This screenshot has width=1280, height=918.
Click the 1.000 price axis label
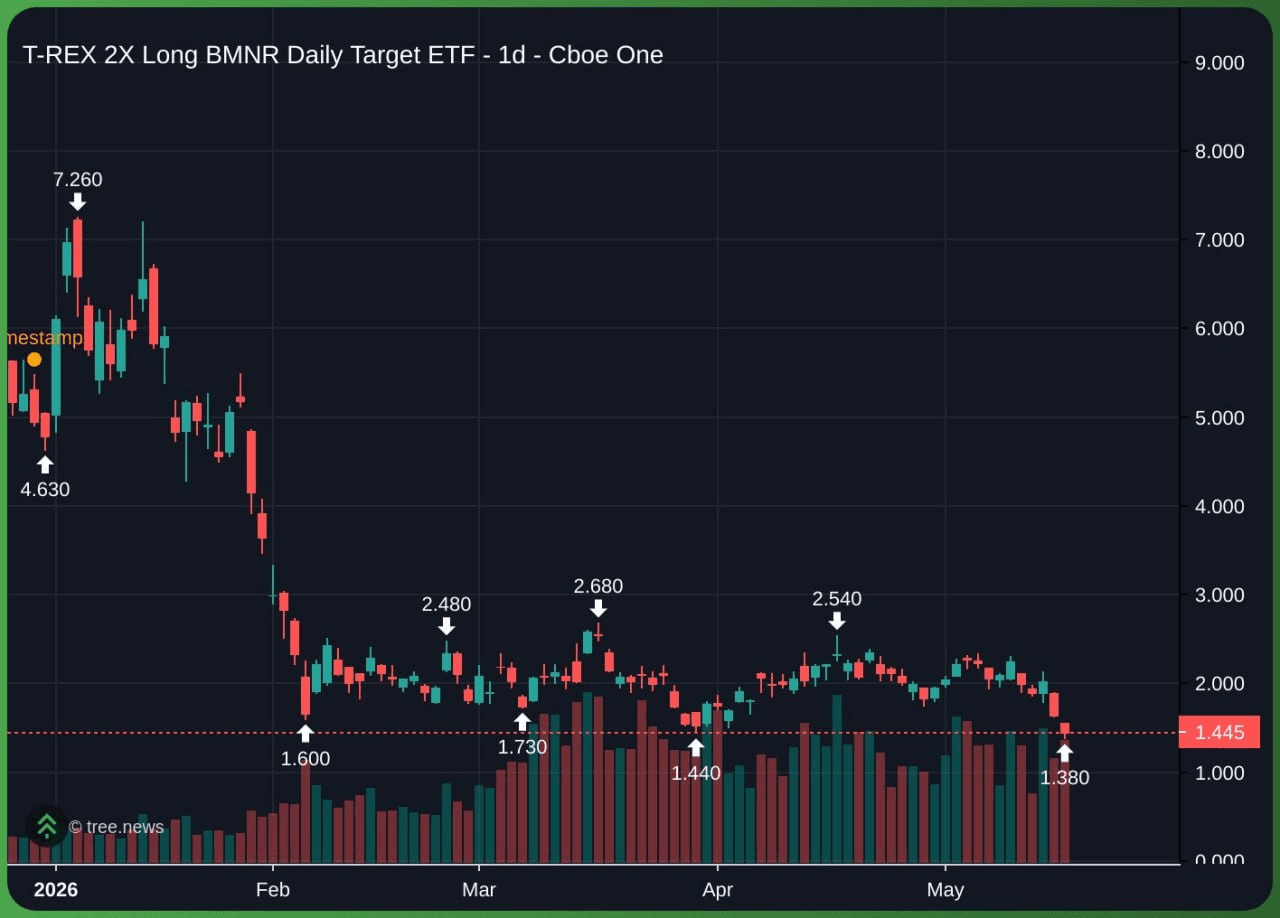point(1220,773)
